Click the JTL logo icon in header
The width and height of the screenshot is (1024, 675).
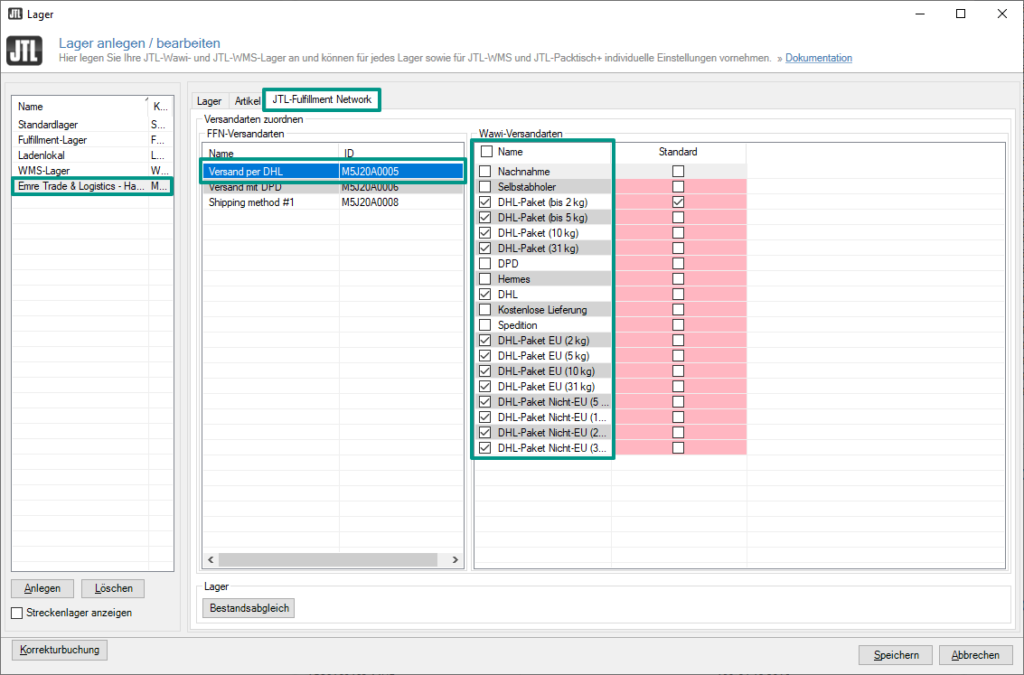tap(24, 51)
